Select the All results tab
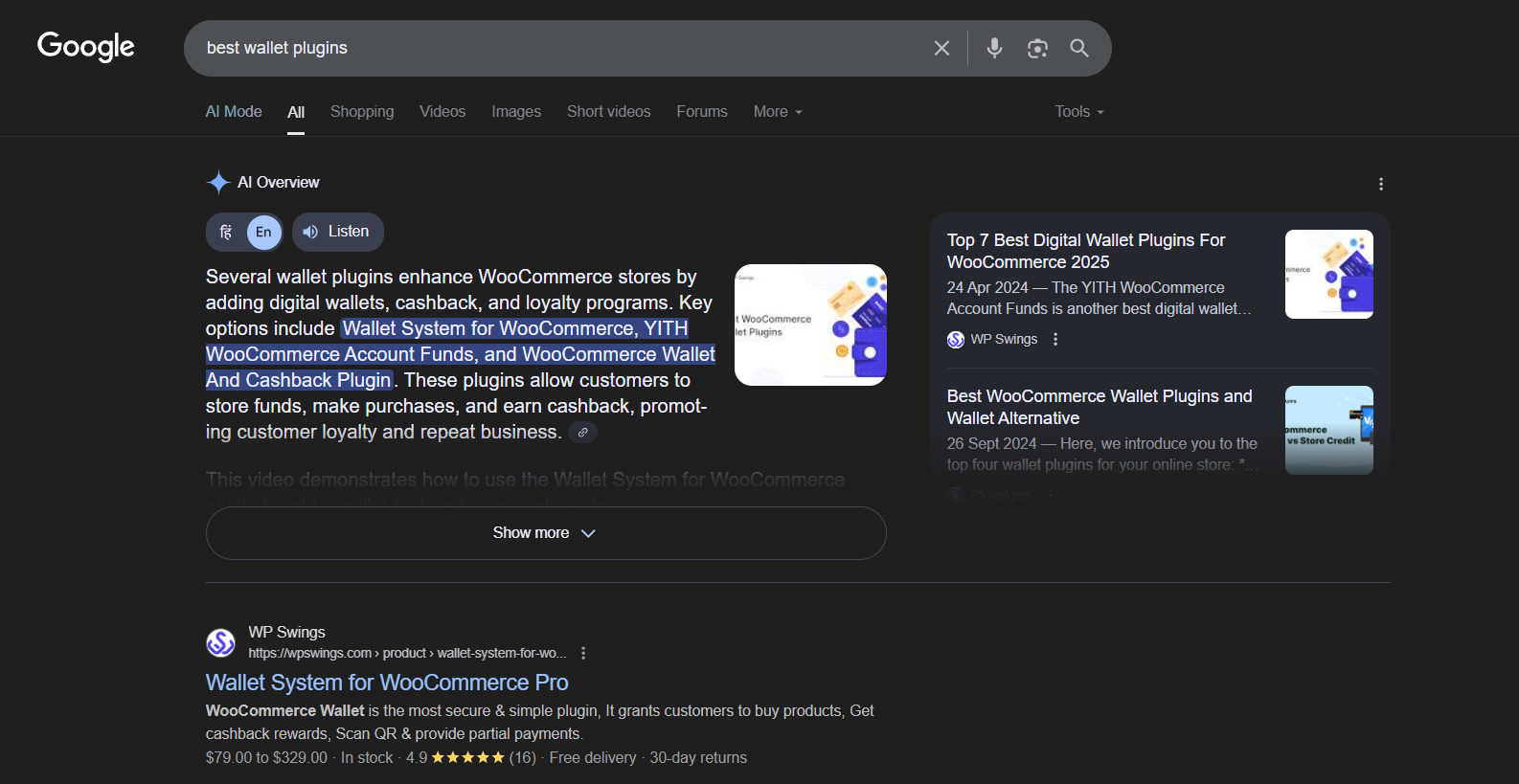The width and height of the screenshot is (1519, 784). pyautogui.click(x=296, y=112)
